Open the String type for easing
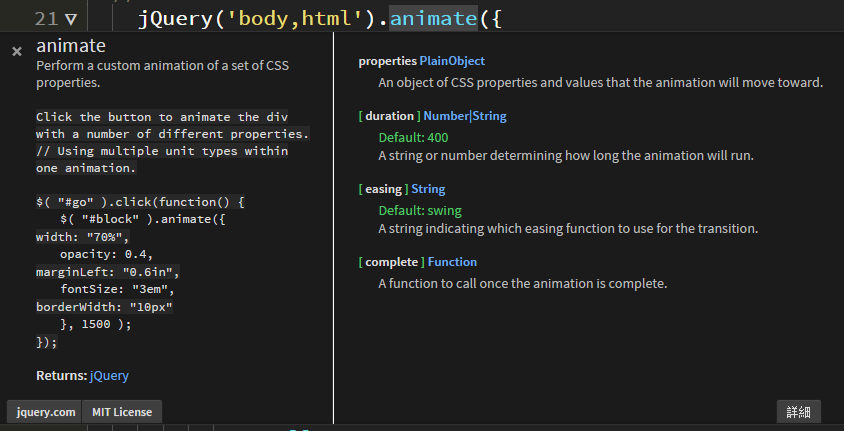844x431 pixels. click(428, 189)
